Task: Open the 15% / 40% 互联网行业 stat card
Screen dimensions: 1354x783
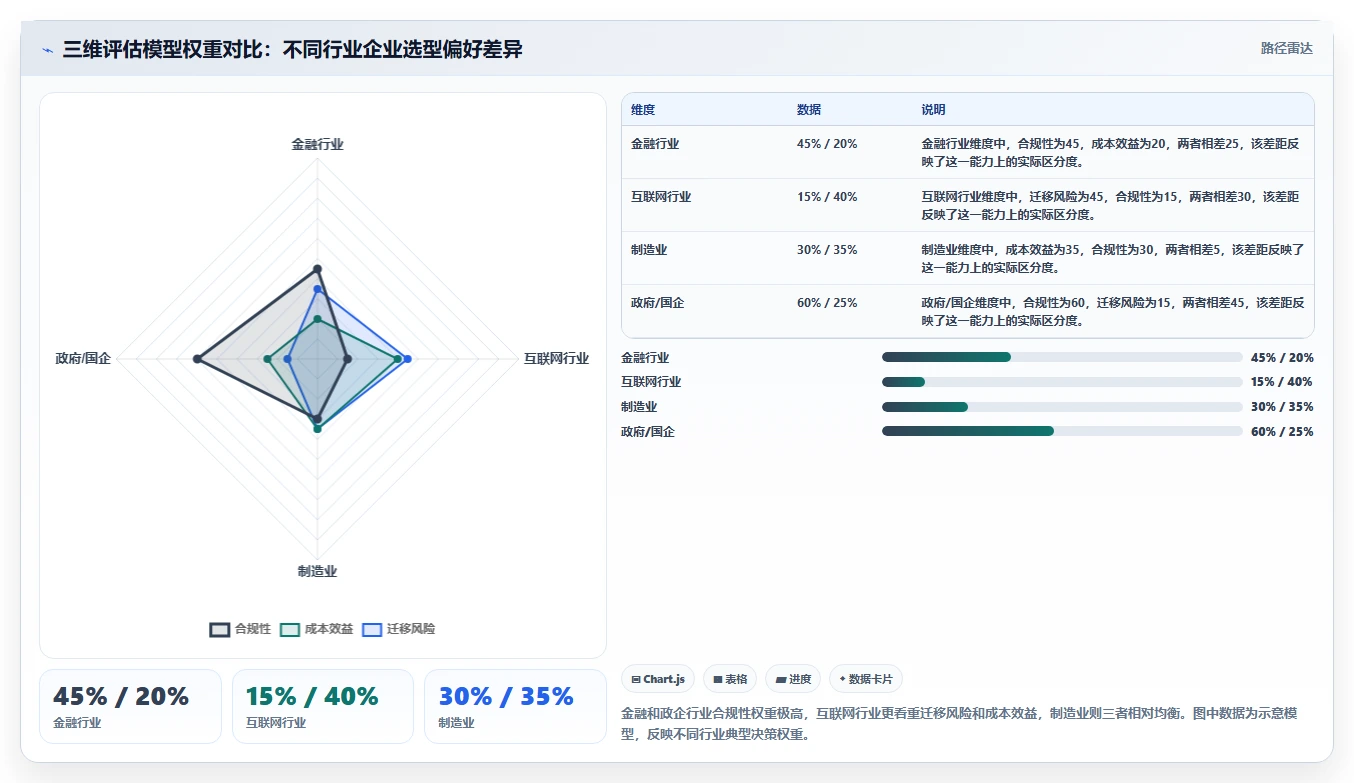Action: pyautogui.click(x=323, y=706)
